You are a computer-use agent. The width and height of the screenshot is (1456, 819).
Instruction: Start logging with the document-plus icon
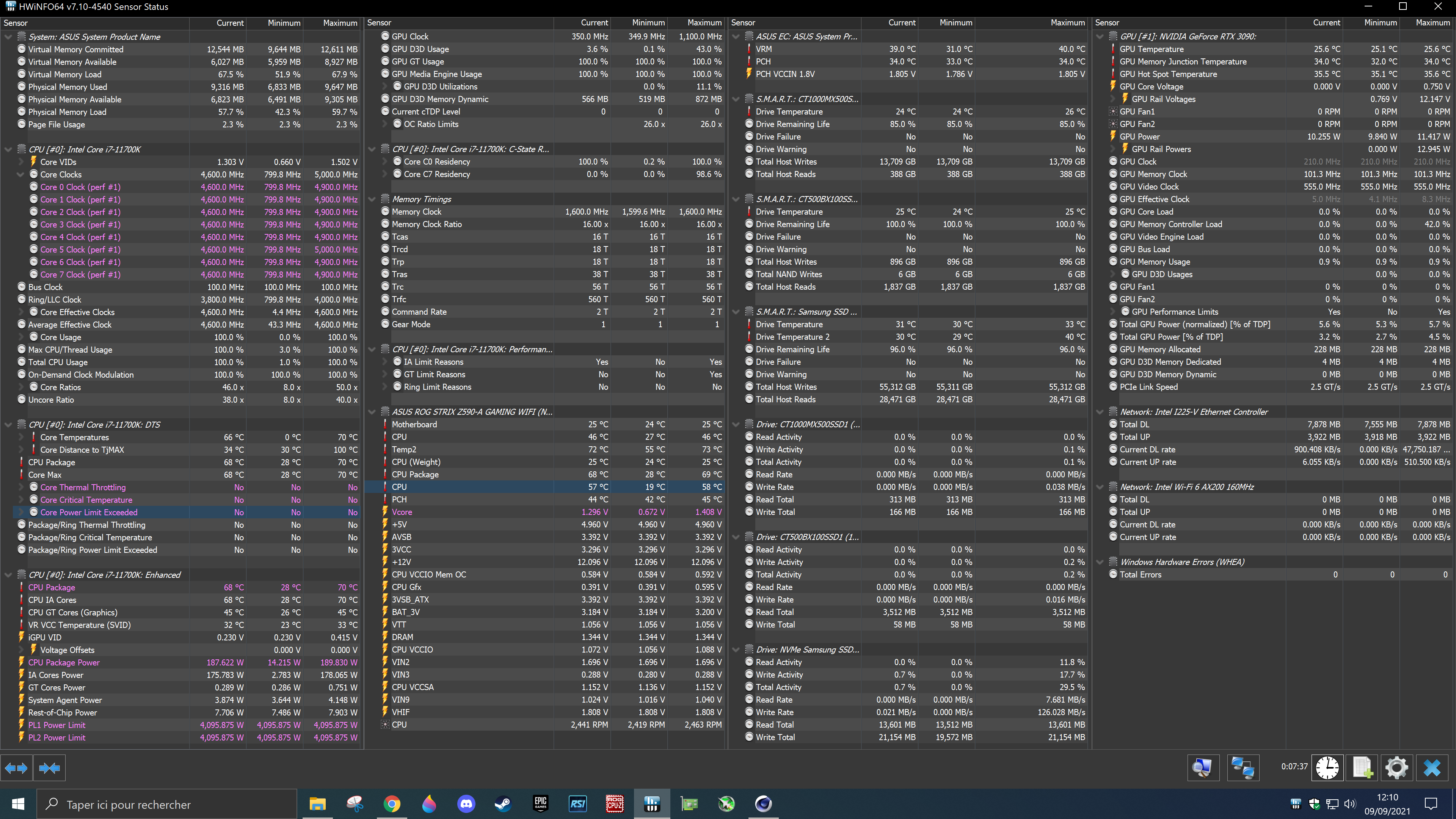pos(1362,767)
